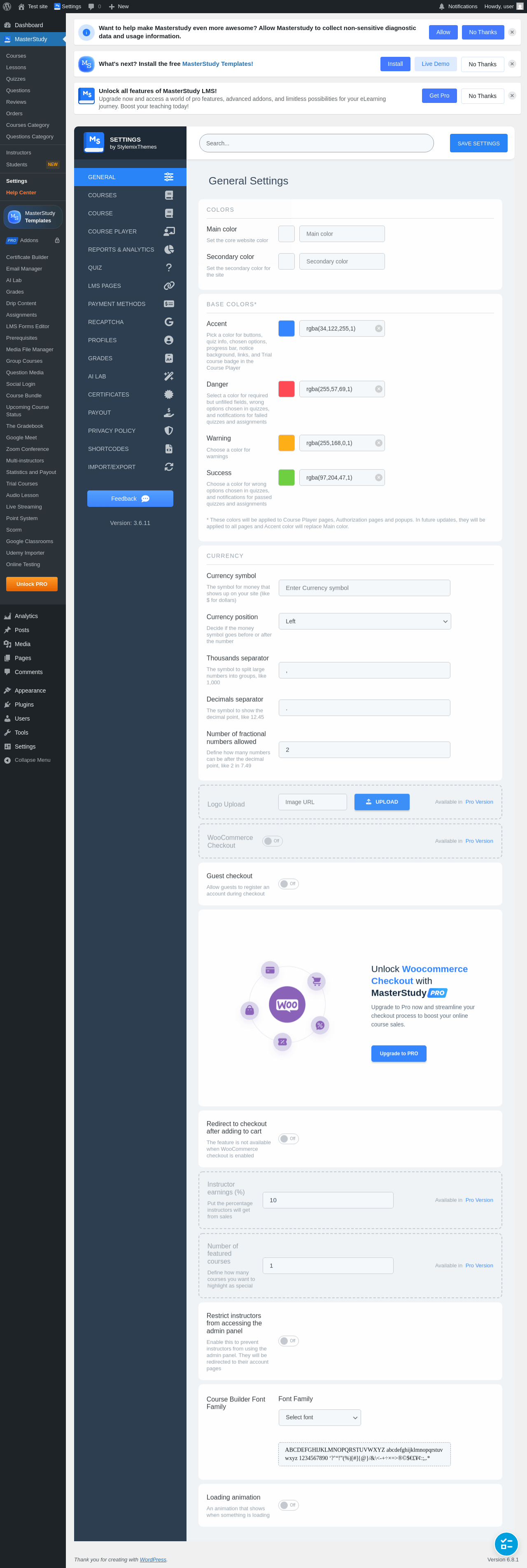Dismiss the Unlock all features notice
The width and height of the screenshot is (527, 1568).
pos(512,96)
